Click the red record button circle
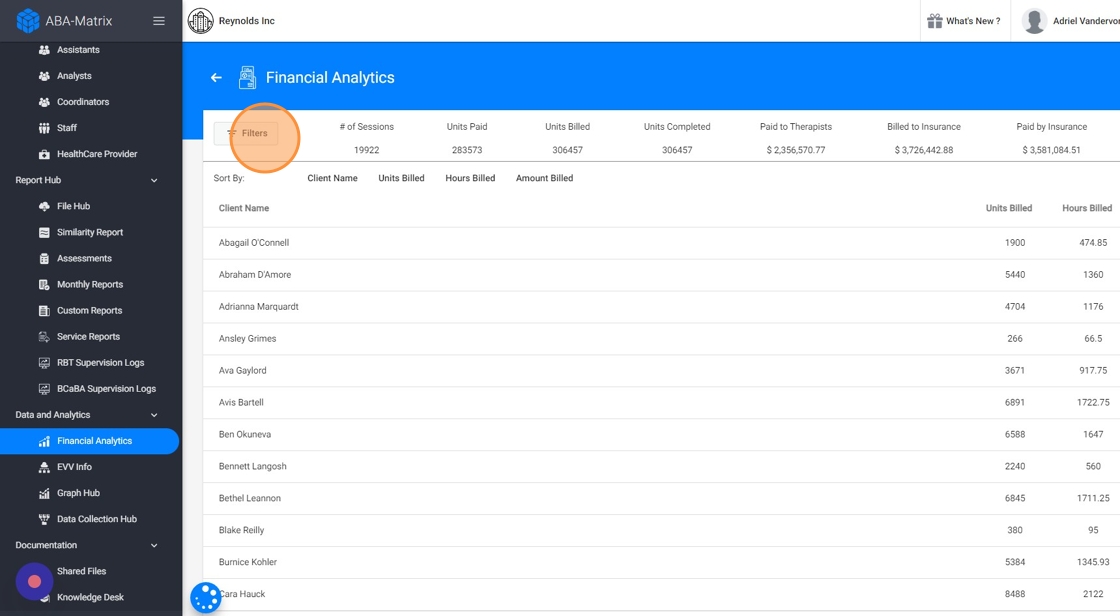The image size is (1120, 616). 34,582
